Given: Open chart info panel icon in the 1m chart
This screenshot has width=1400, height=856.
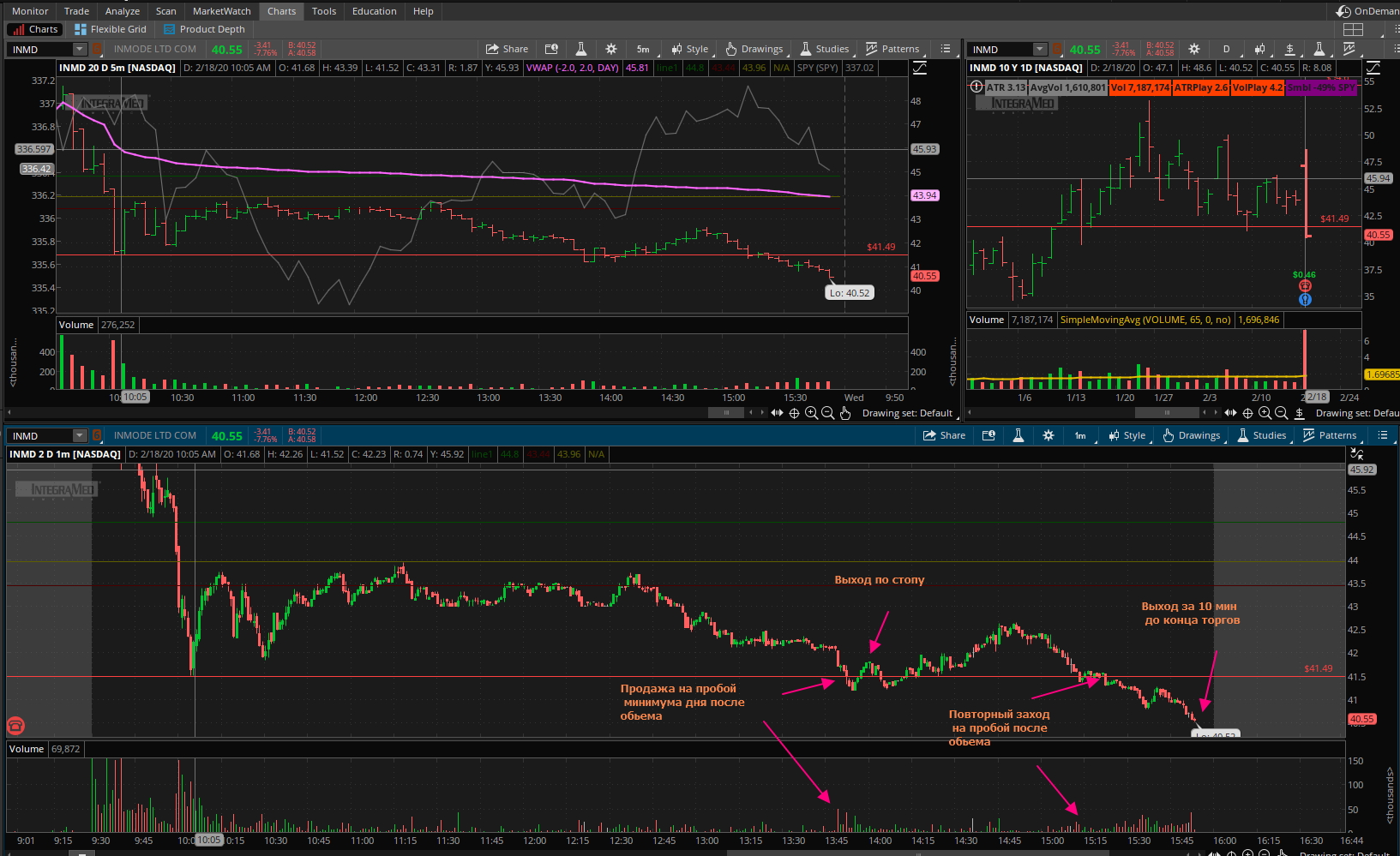Looking at the screenshot, I should [988, 435].
